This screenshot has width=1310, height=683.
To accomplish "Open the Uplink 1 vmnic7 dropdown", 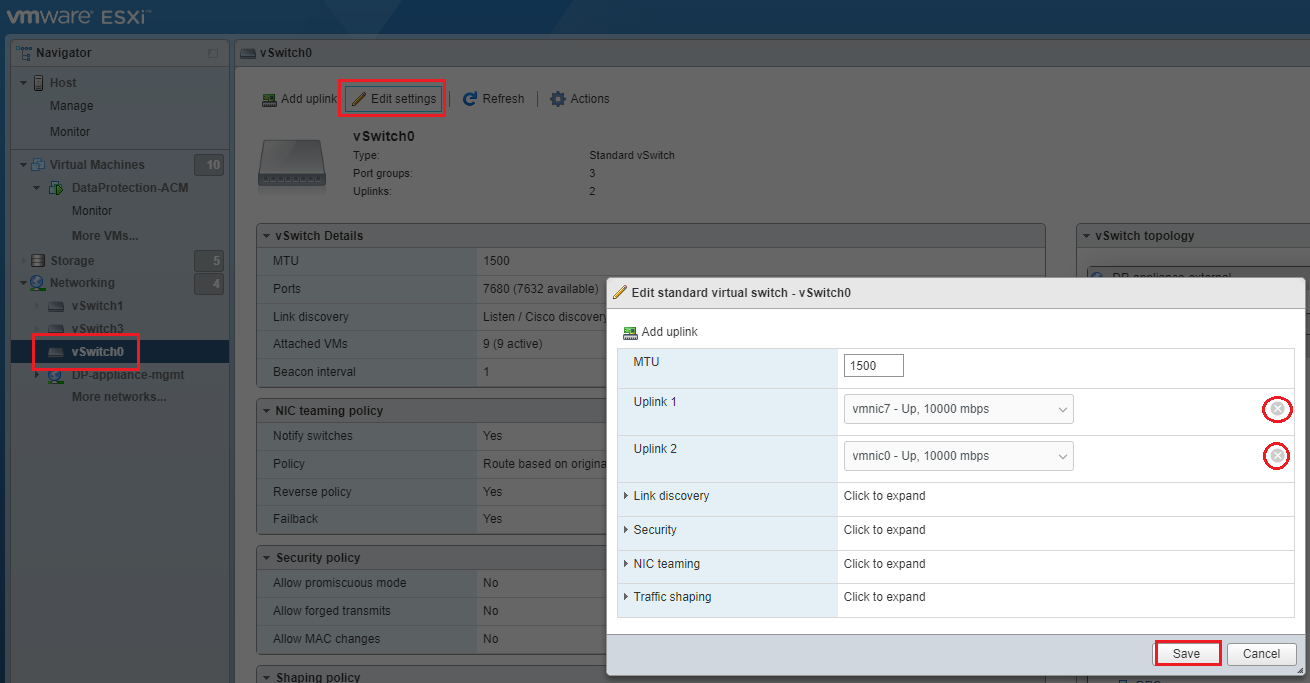I will [x=958, y=409].
